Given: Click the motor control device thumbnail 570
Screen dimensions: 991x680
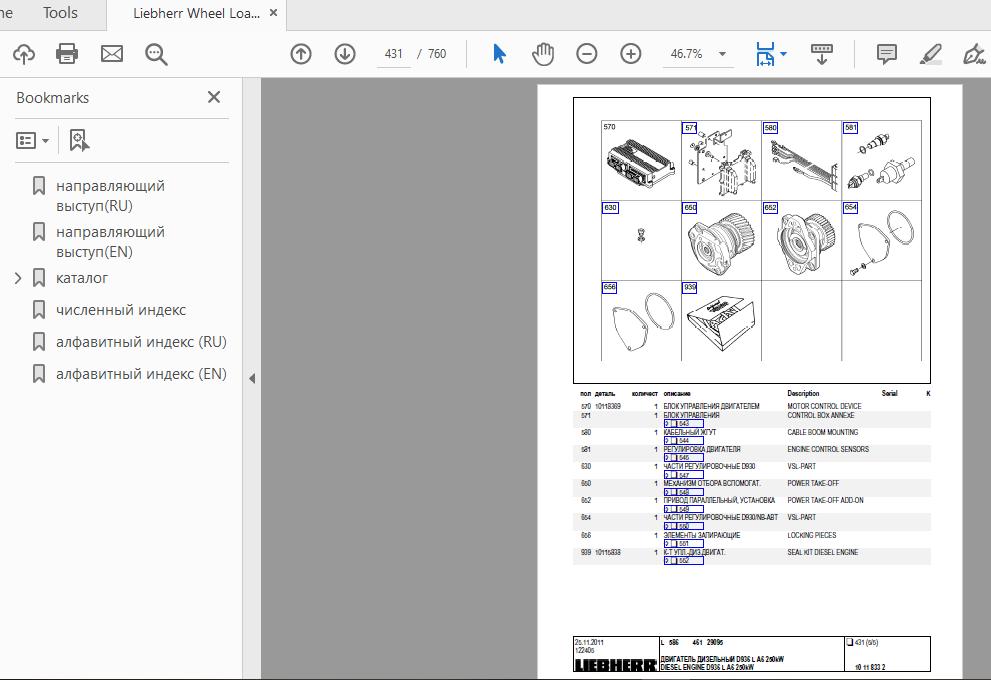Looking at the screenshot, I should 641,164.
